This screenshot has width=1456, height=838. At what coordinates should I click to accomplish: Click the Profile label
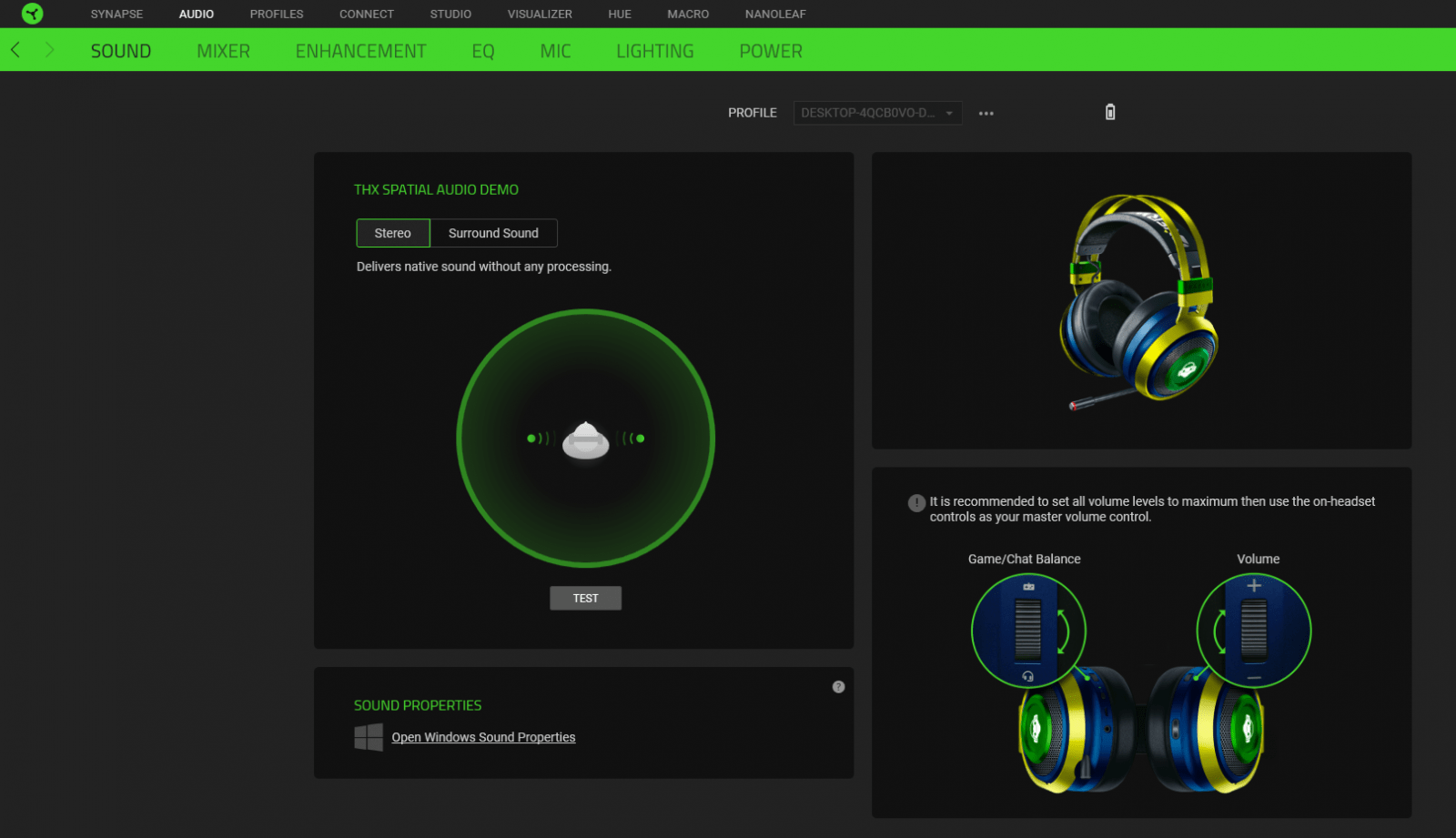[x=753, y=113]
